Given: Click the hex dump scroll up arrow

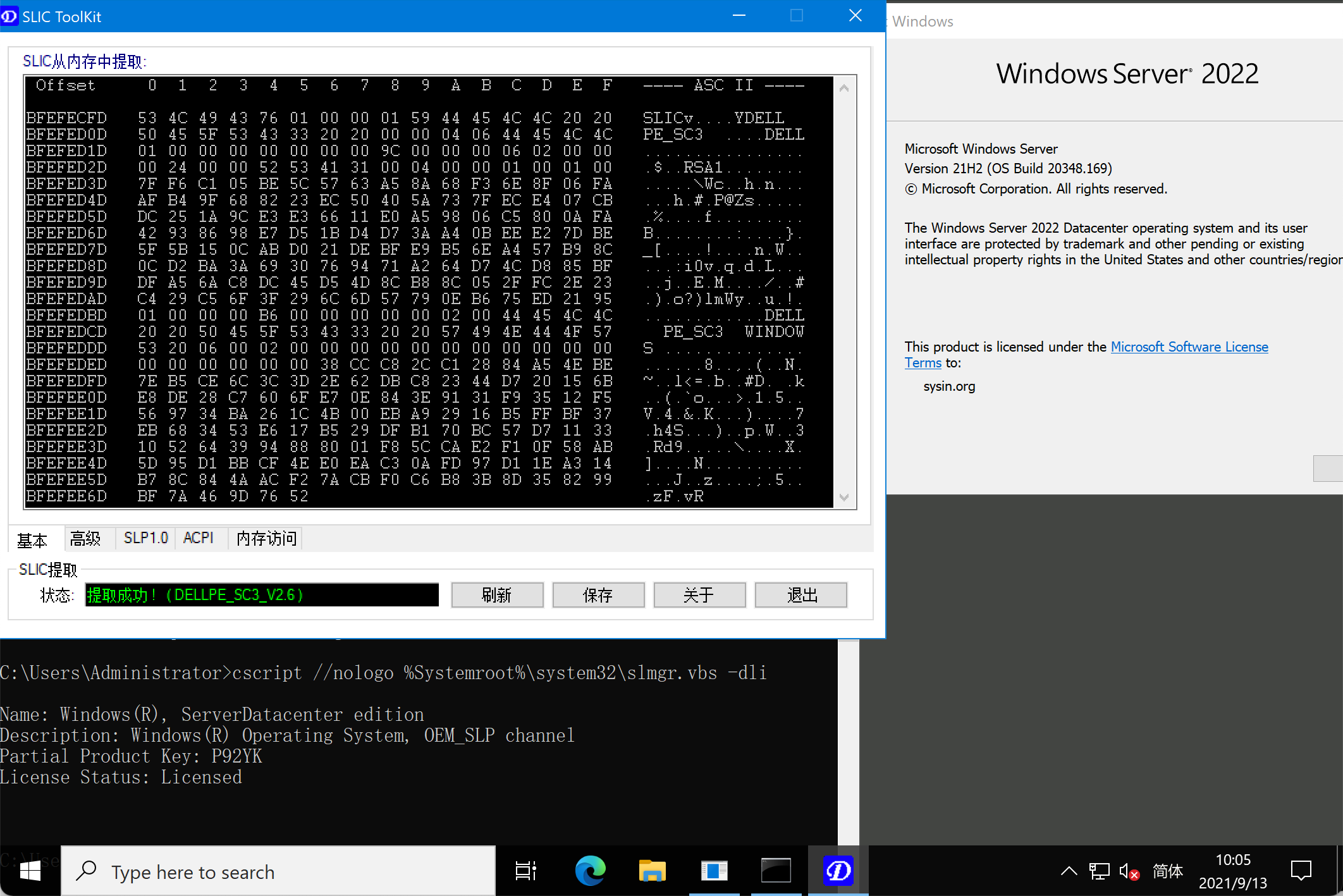Looking at the screenshot, I should click(844, 88).
